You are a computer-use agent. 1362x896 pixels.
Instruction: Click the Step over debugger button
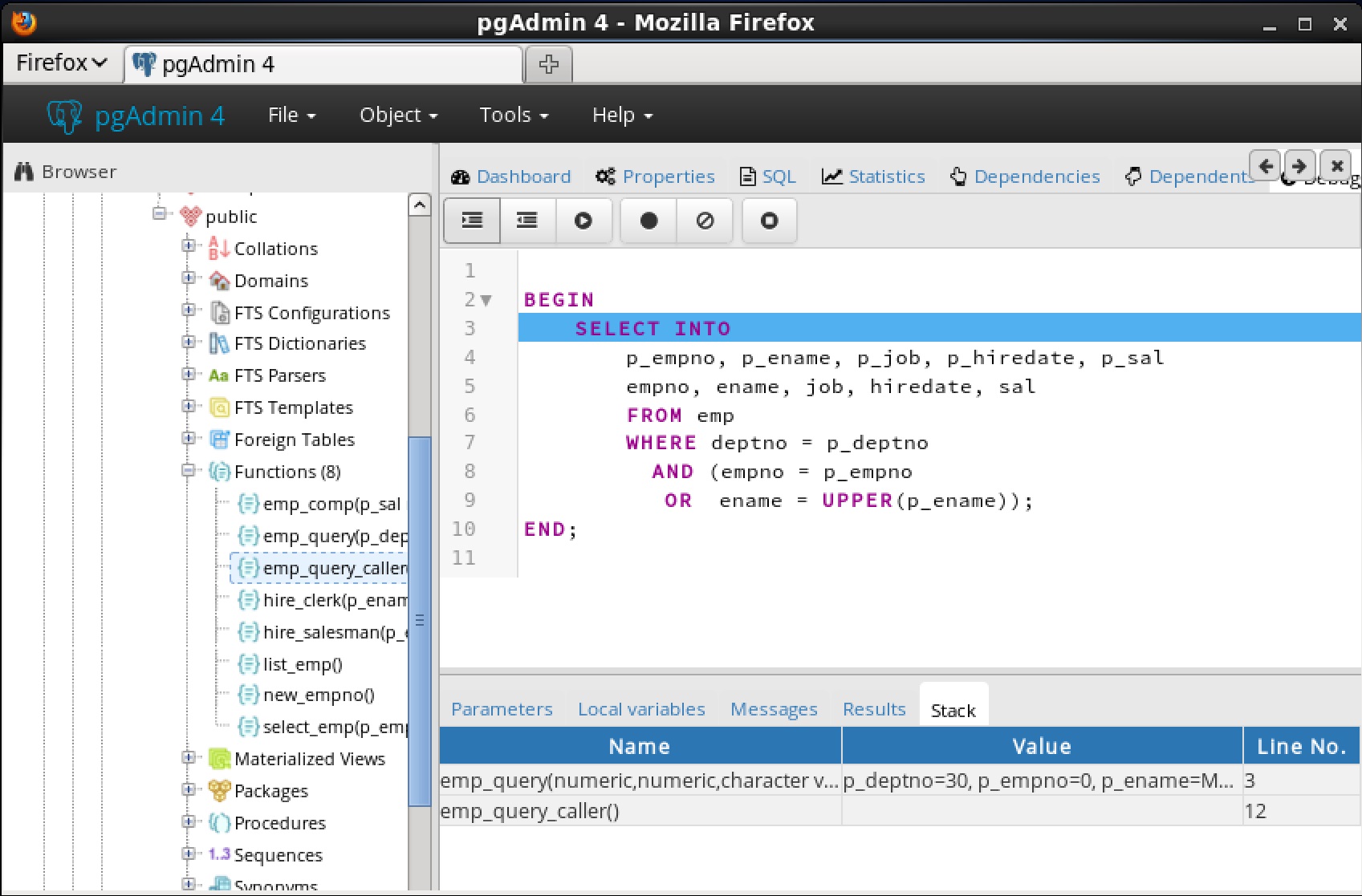(x=527, y=221)
